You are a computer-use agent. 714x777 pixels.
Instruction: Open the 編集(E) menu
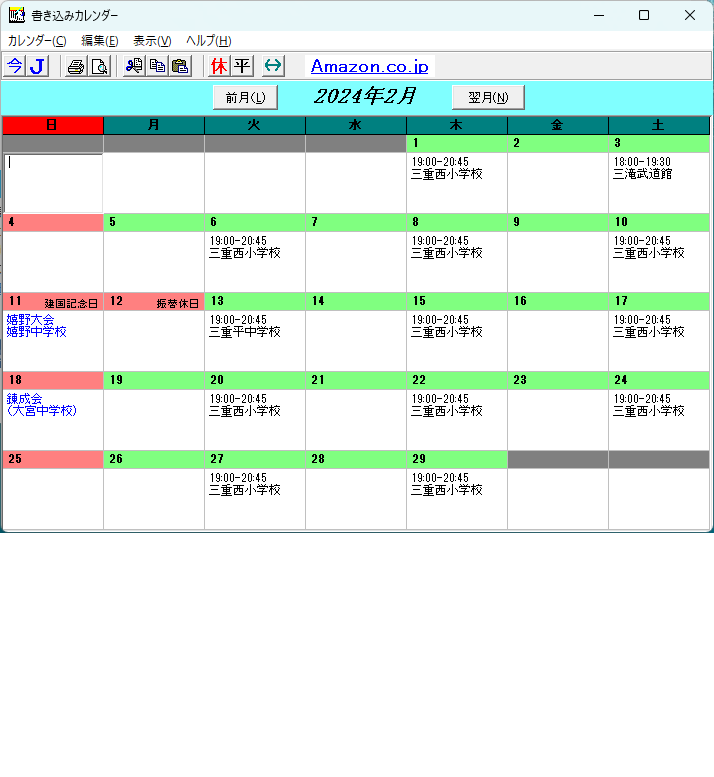(x=99, y=40)
